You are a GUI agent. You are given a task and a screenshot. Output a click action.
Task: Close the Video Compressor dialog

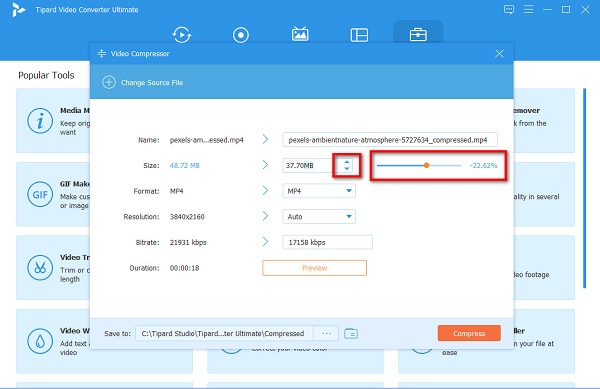click(499, 54)
